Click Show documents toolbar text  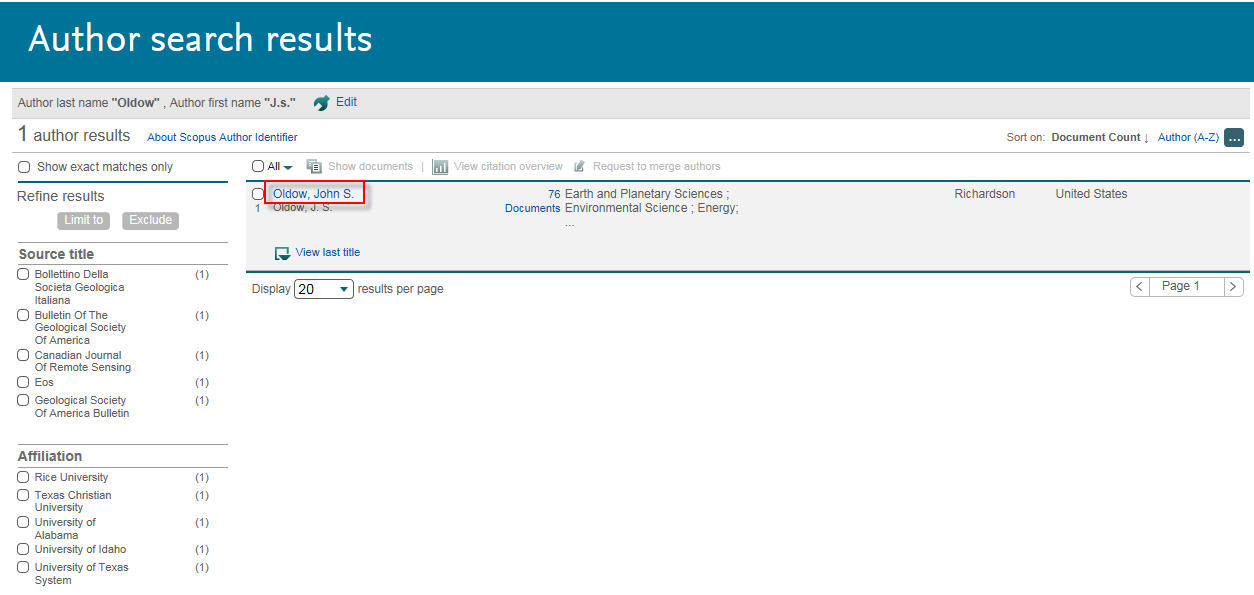pyautogui.click(x=370, y=166)
